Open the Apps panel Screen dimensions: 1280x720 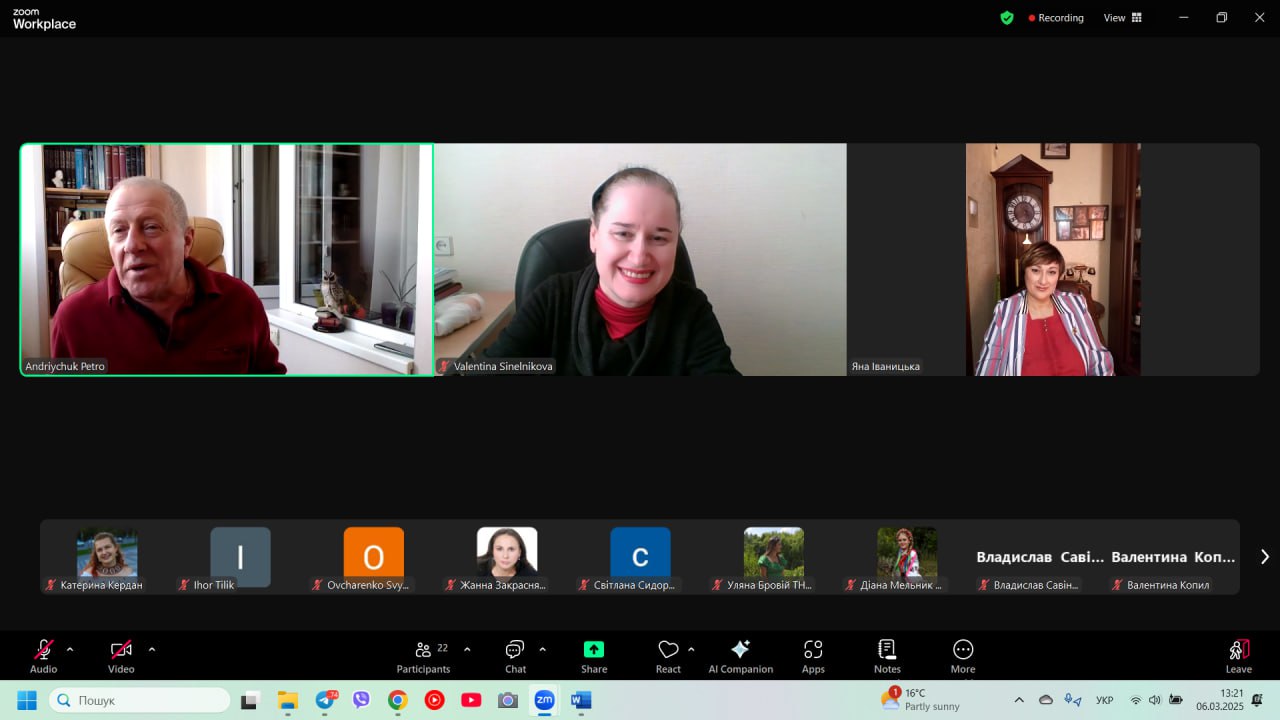(x=813, y=656)
